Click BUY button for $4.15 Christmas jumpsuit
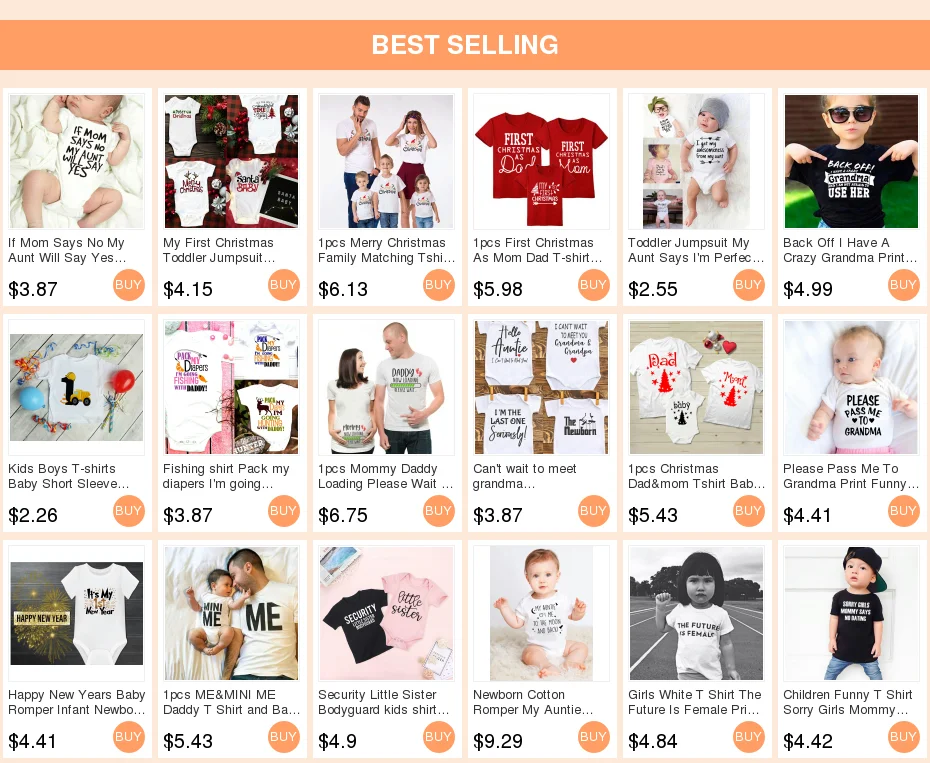 (284, 285)
